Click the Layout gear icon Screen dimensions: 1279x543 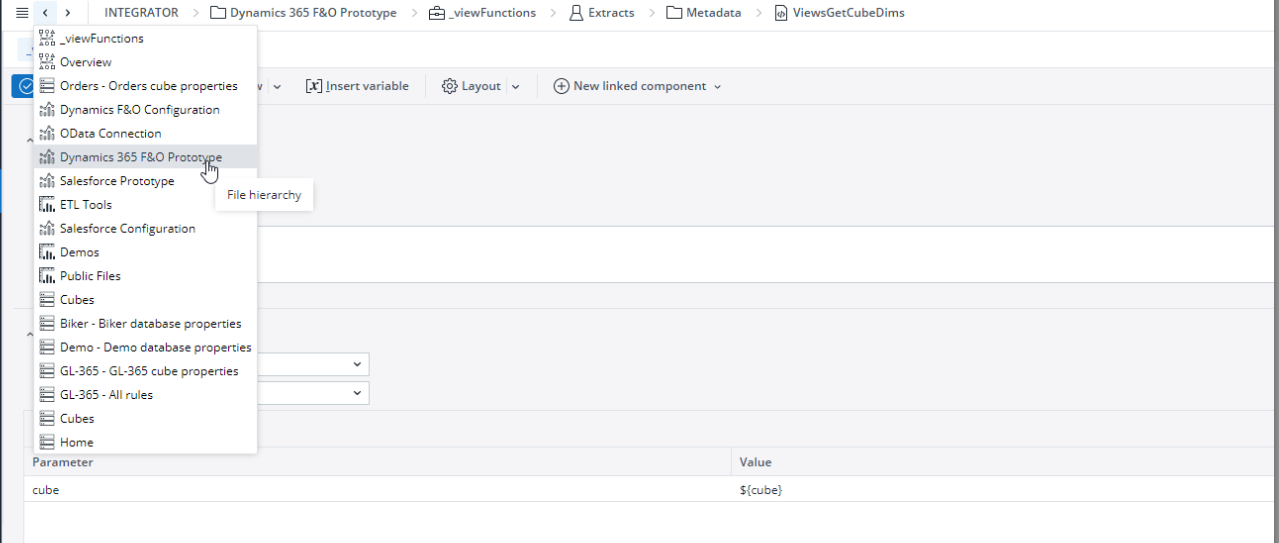click(450, 86)
